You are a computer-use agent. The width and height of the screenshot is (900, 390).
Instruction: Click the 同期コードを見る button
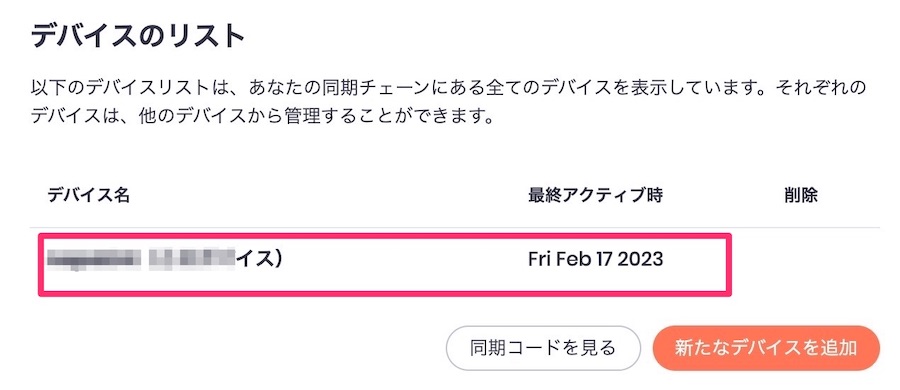(543, 348)
